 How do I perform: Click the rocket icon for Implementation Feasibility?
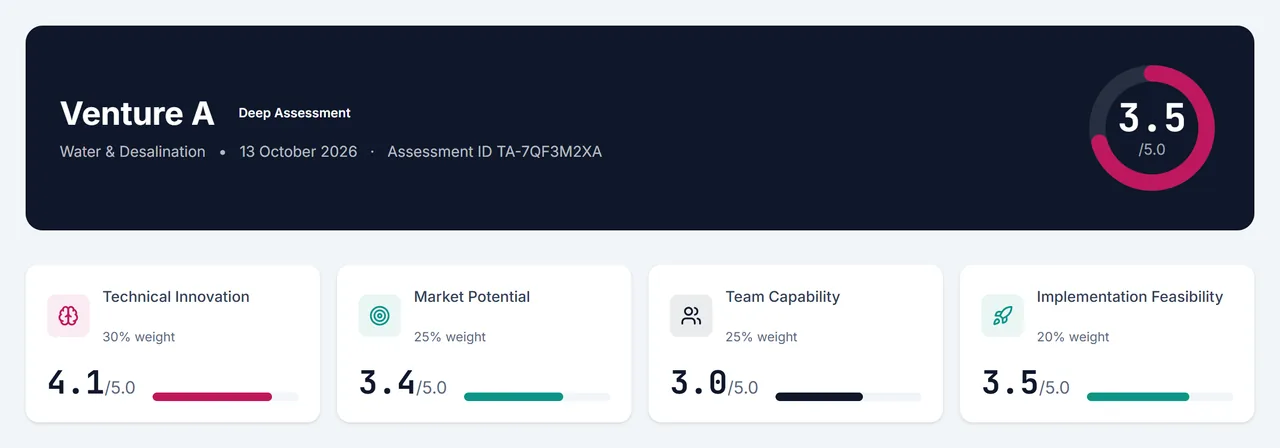click(1002, 316)
